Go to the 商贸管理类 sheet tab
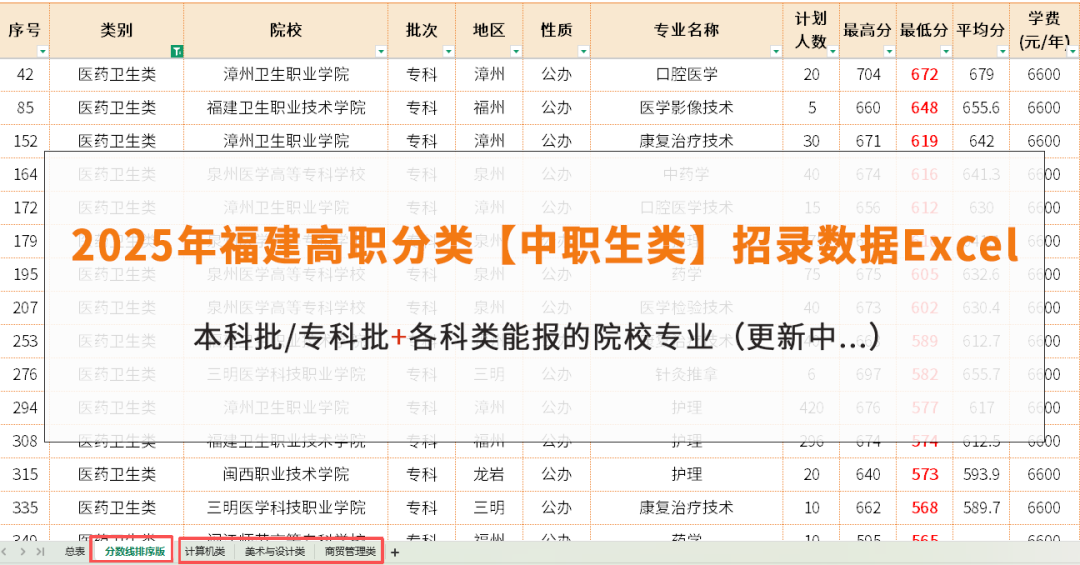The width and height of the screenshot is (1080, 565). point(350,551)
